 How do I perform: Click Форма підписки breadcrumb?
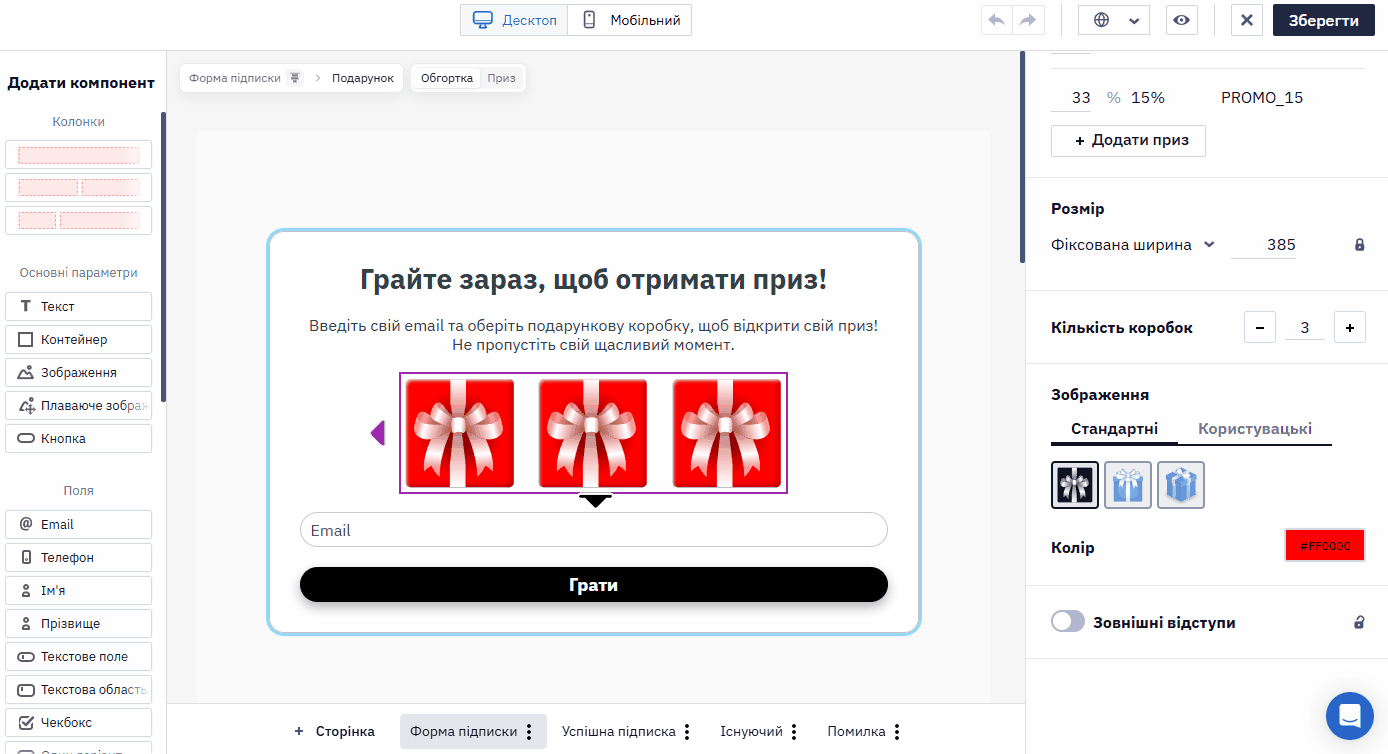point(235,78)
